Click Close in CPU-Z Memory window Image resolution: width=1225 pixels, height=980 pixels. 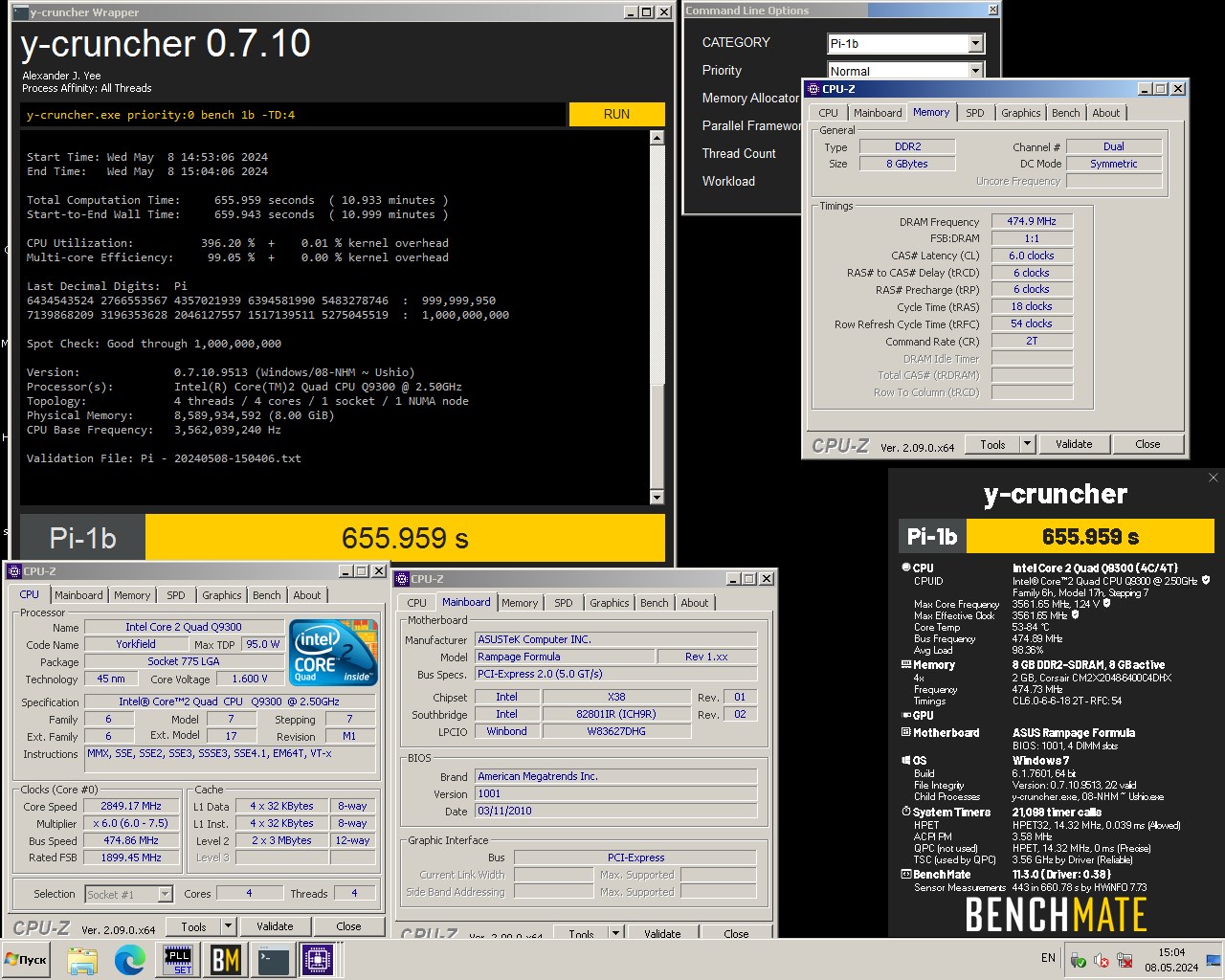pos(1147,444)
